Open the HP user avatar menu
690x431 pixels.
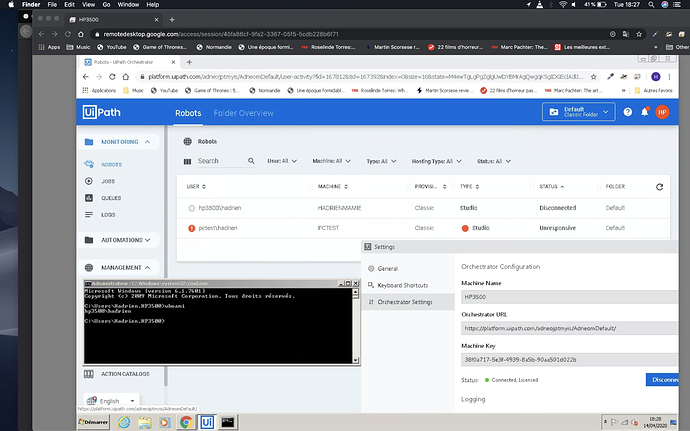(661, 113)
